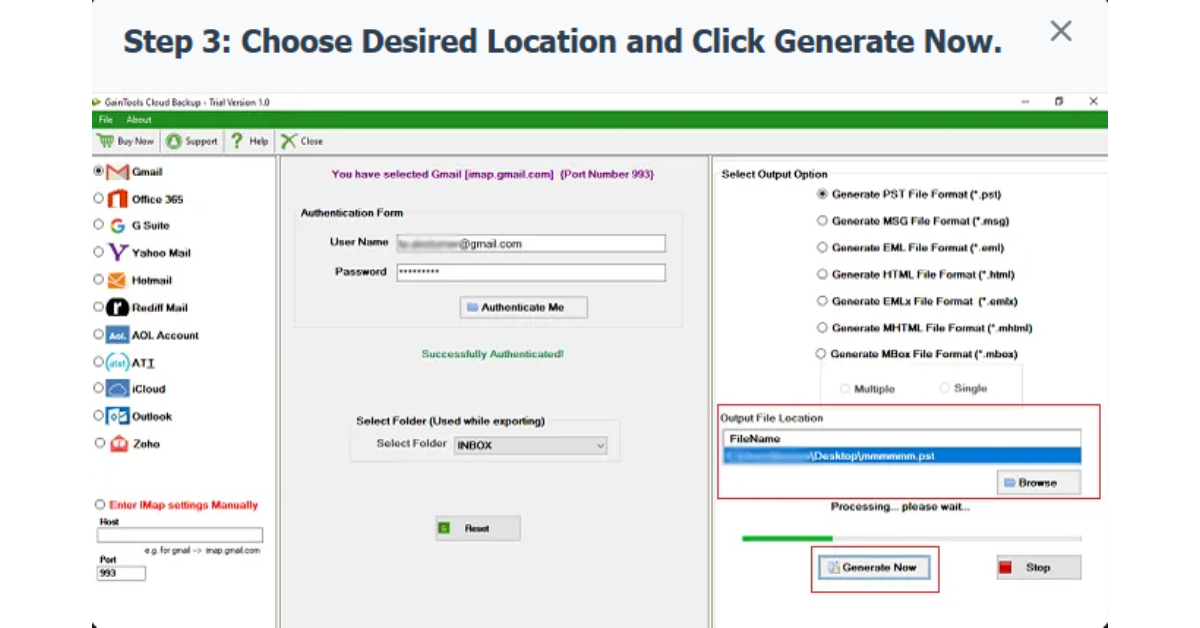The width and height of the screenshot is (1200, 628).
Task: Click the iCloud cloud icon
Action: coord(117,389)
